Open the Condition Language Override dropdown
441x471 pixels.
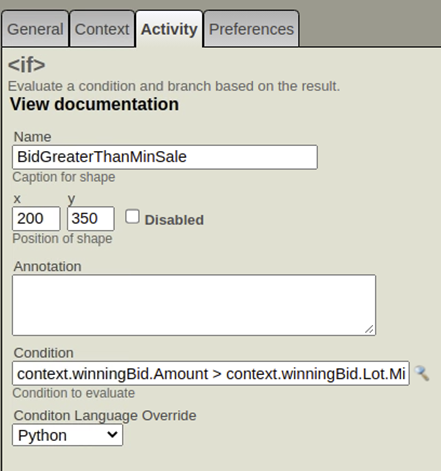[x=67, y=435]
